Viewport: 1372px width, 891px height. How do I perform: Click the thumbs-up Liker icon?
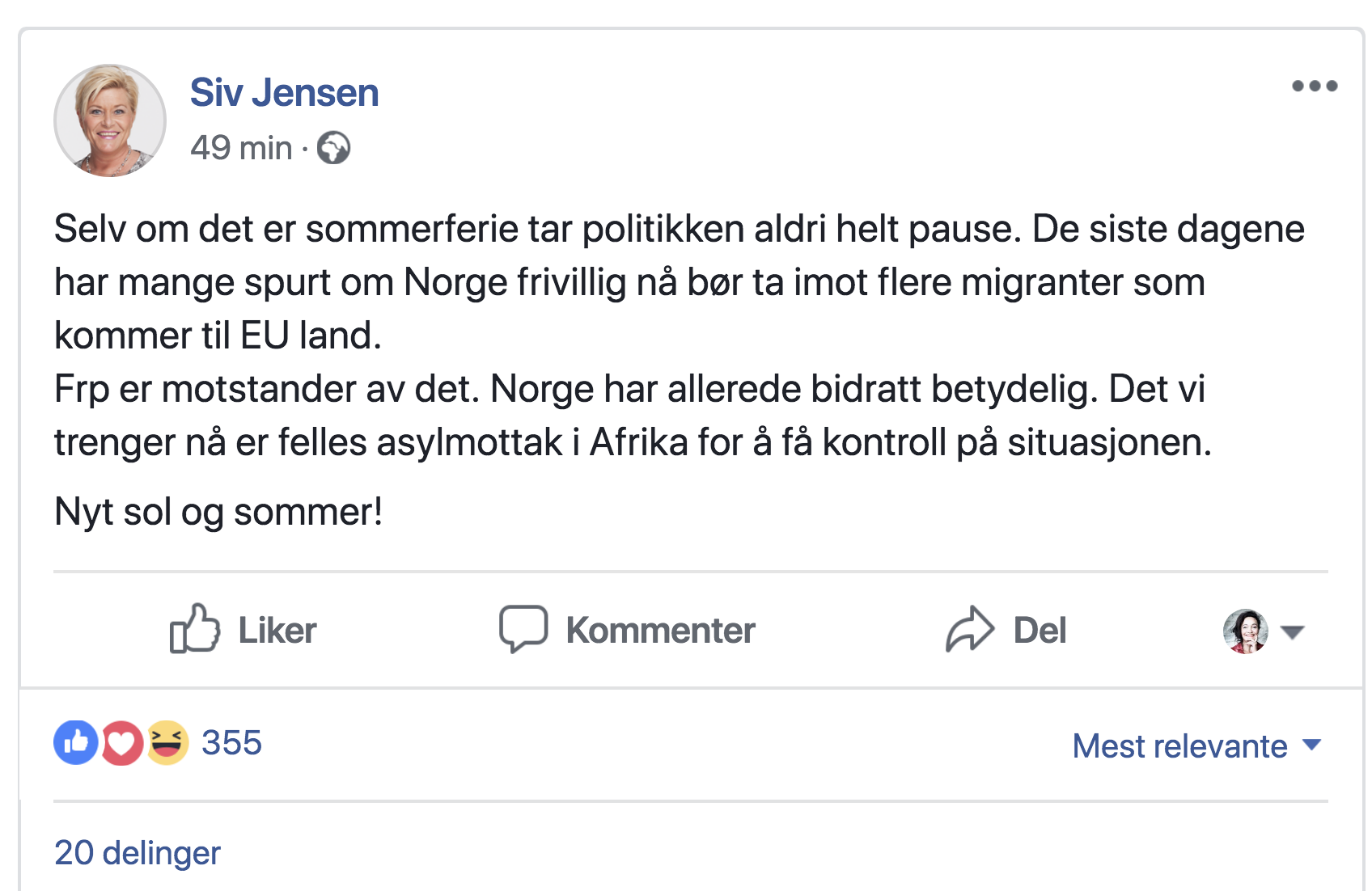(194, 629)
